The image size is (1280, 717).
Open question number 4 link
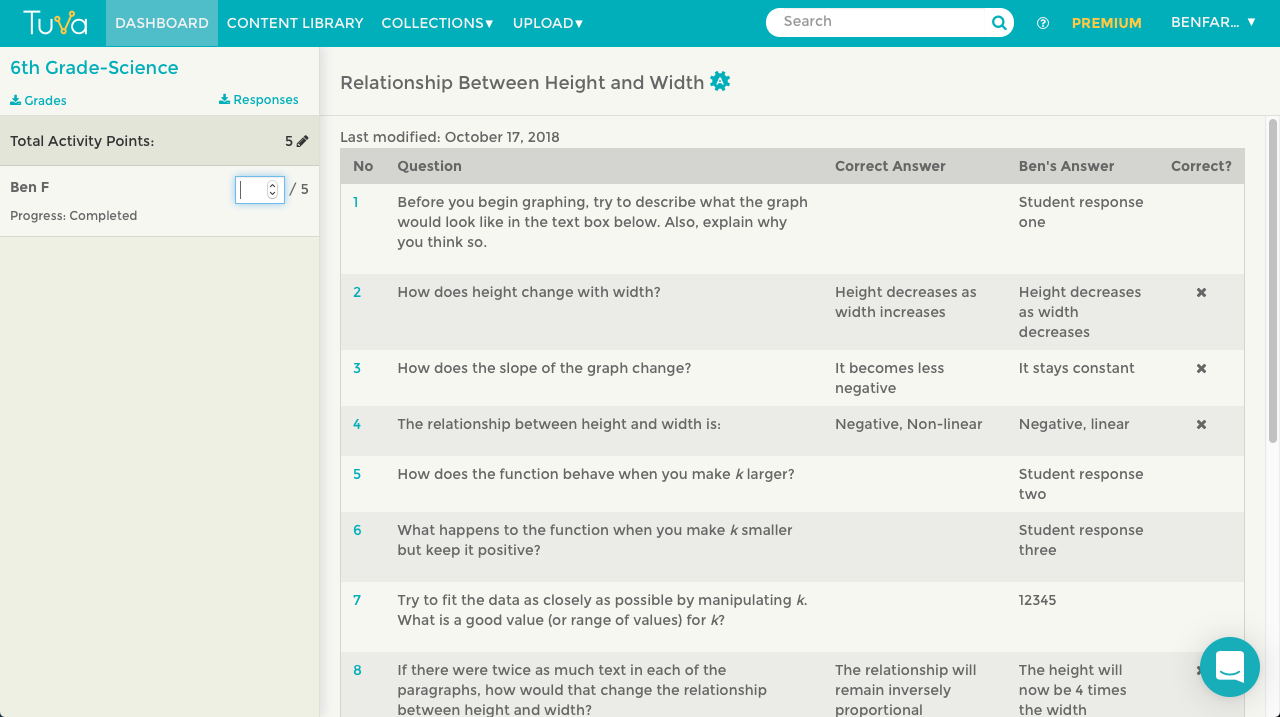[x=357, y=424]
